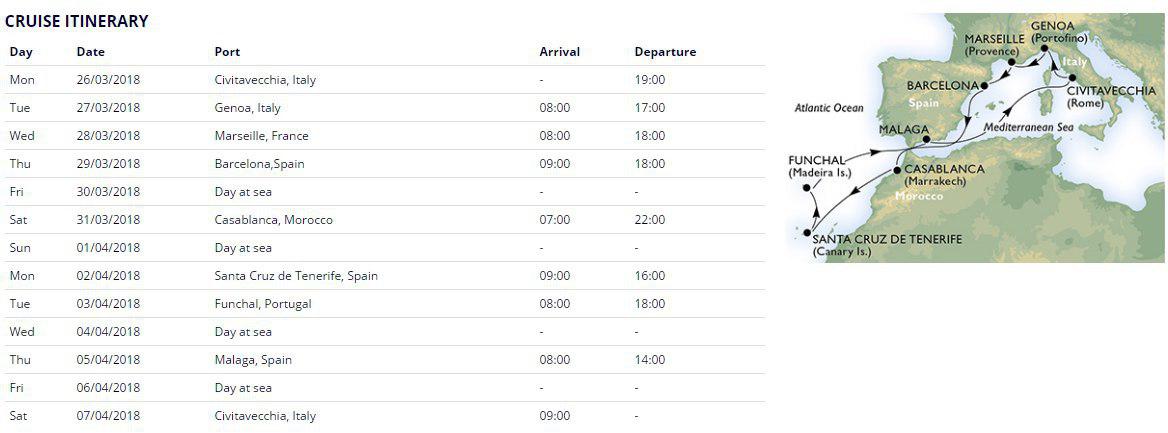Click Funchal, Portugal in the table
The height and width of the screenshot is (433, 1168).
(263, 304)
